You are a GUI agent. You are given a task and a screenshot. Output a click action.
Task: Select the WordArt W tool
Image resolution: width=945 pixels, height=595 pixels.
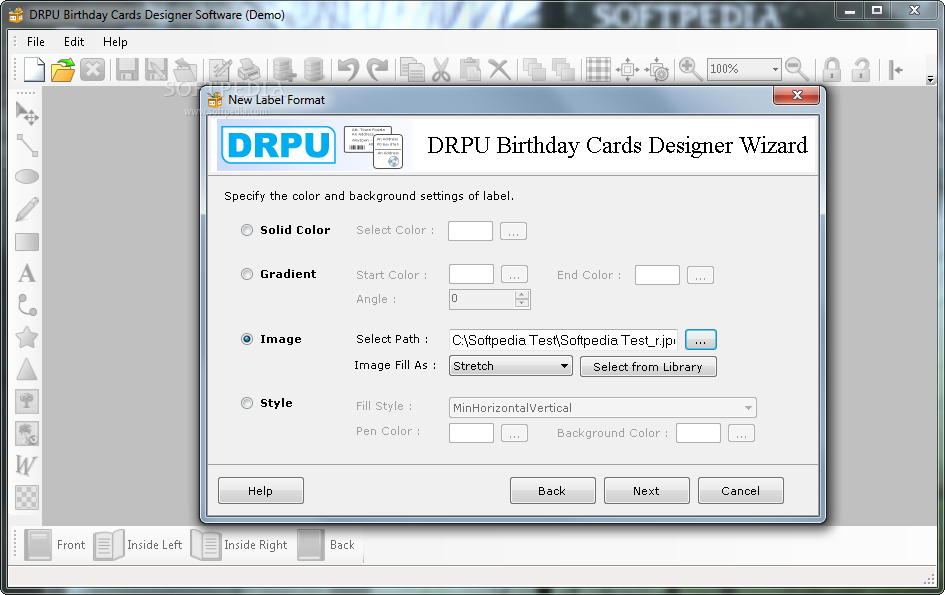point(26,465)
